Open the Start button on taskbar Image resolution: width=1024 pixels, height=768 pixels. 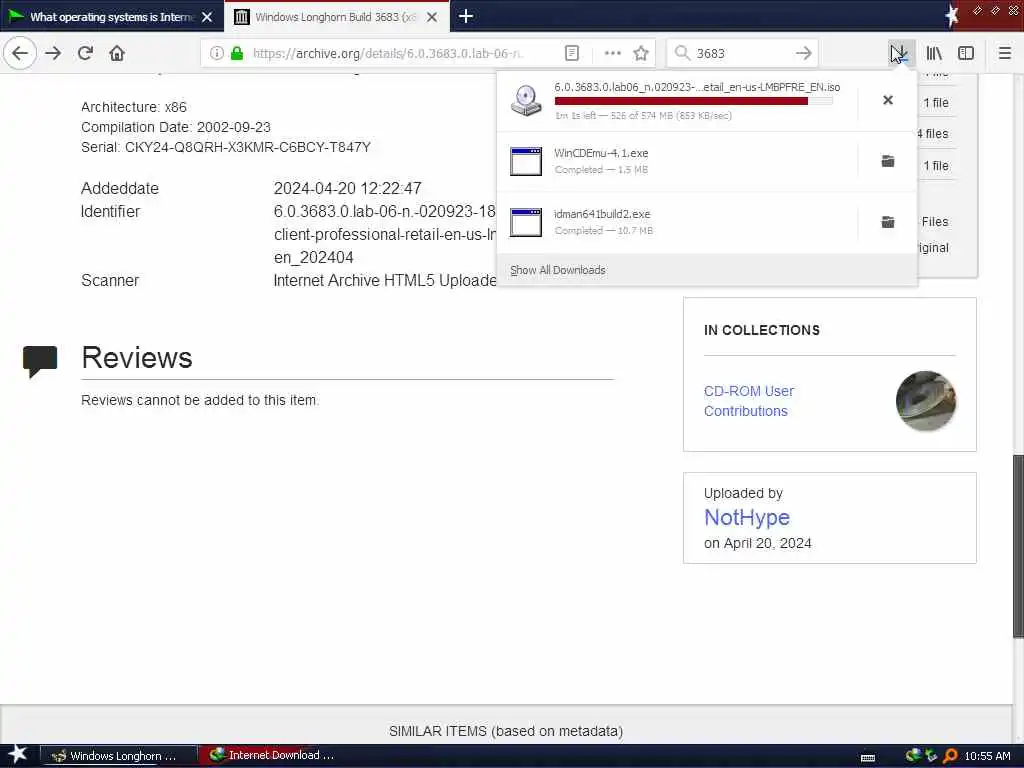(17, 755)
